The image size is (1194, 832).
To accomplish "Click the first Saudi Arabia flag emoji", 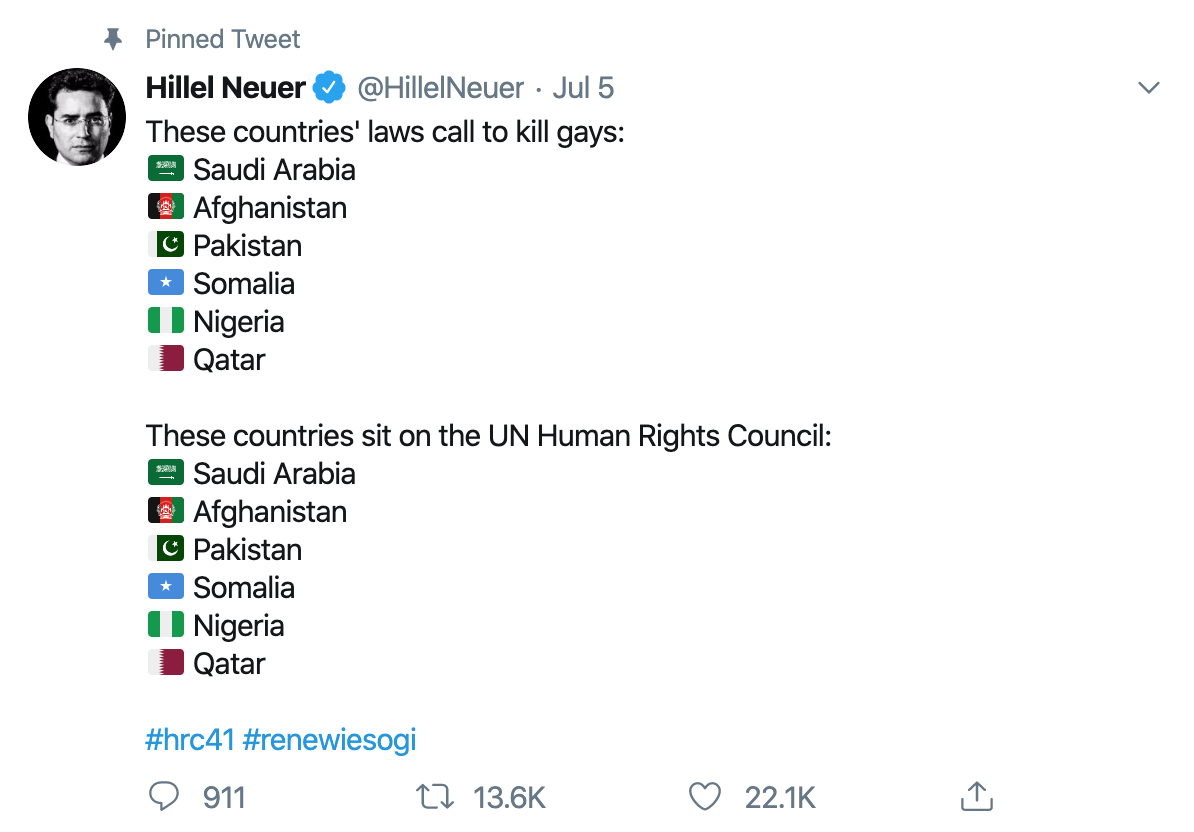I will 166,169.
